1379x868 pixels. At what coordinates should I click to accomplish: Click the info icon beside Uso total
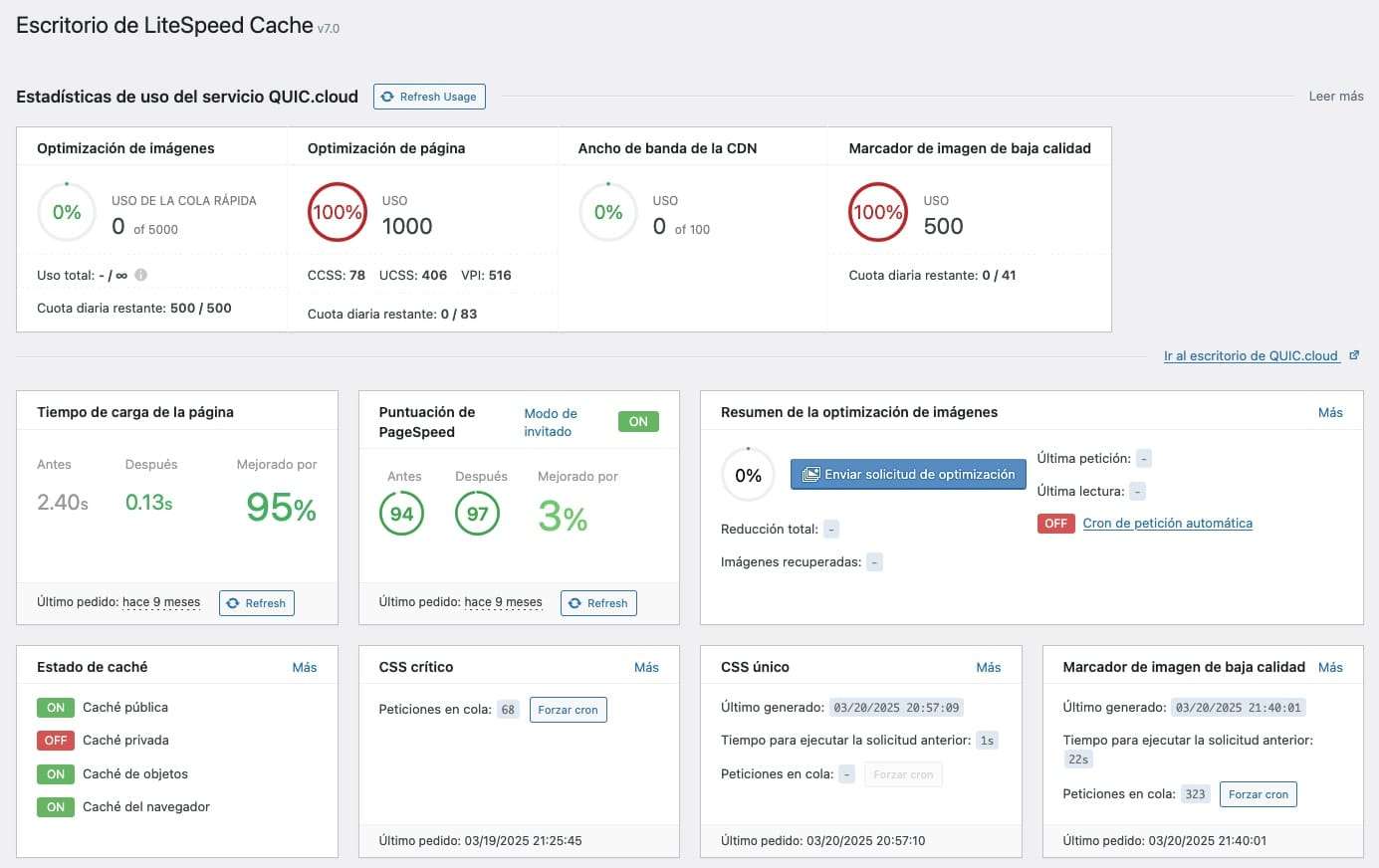point(140,276)
